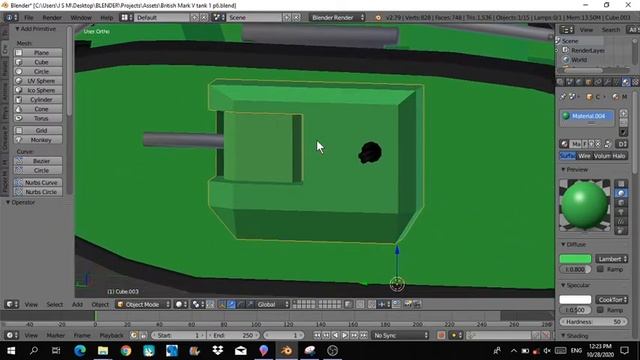Screen dimensions: 640x360
Task: Add a Bezier curve
Action: coord(38,161)
